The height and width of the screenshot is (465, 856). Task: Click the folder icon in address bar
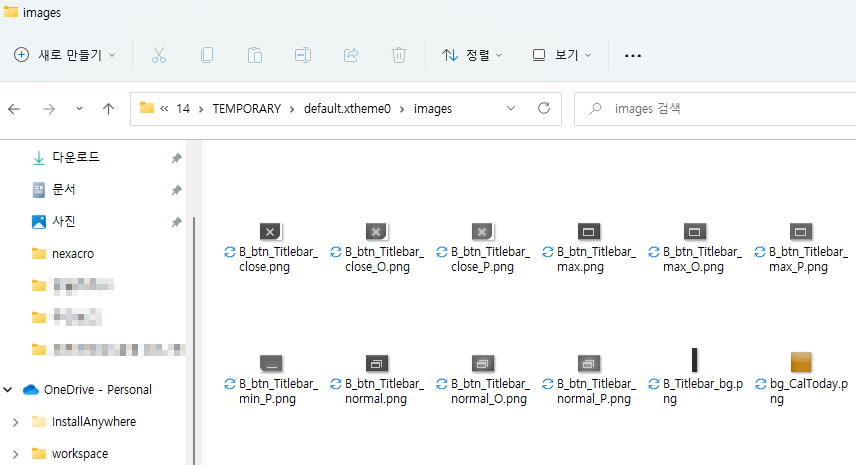point(147,108)
